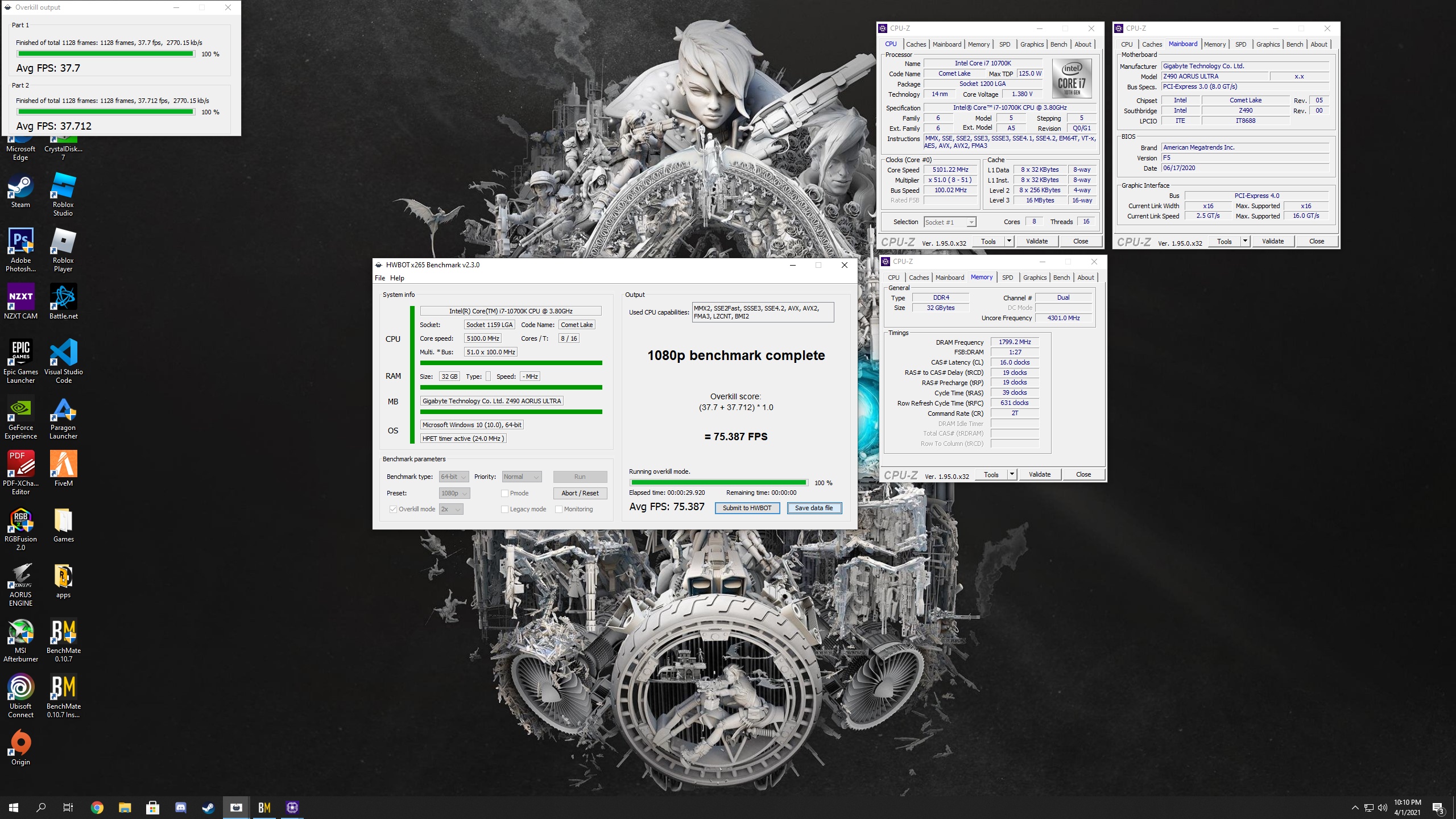Open PDF-XChange Editor icon
Viewport: 1456px width, 819px height.
point(20,473)
